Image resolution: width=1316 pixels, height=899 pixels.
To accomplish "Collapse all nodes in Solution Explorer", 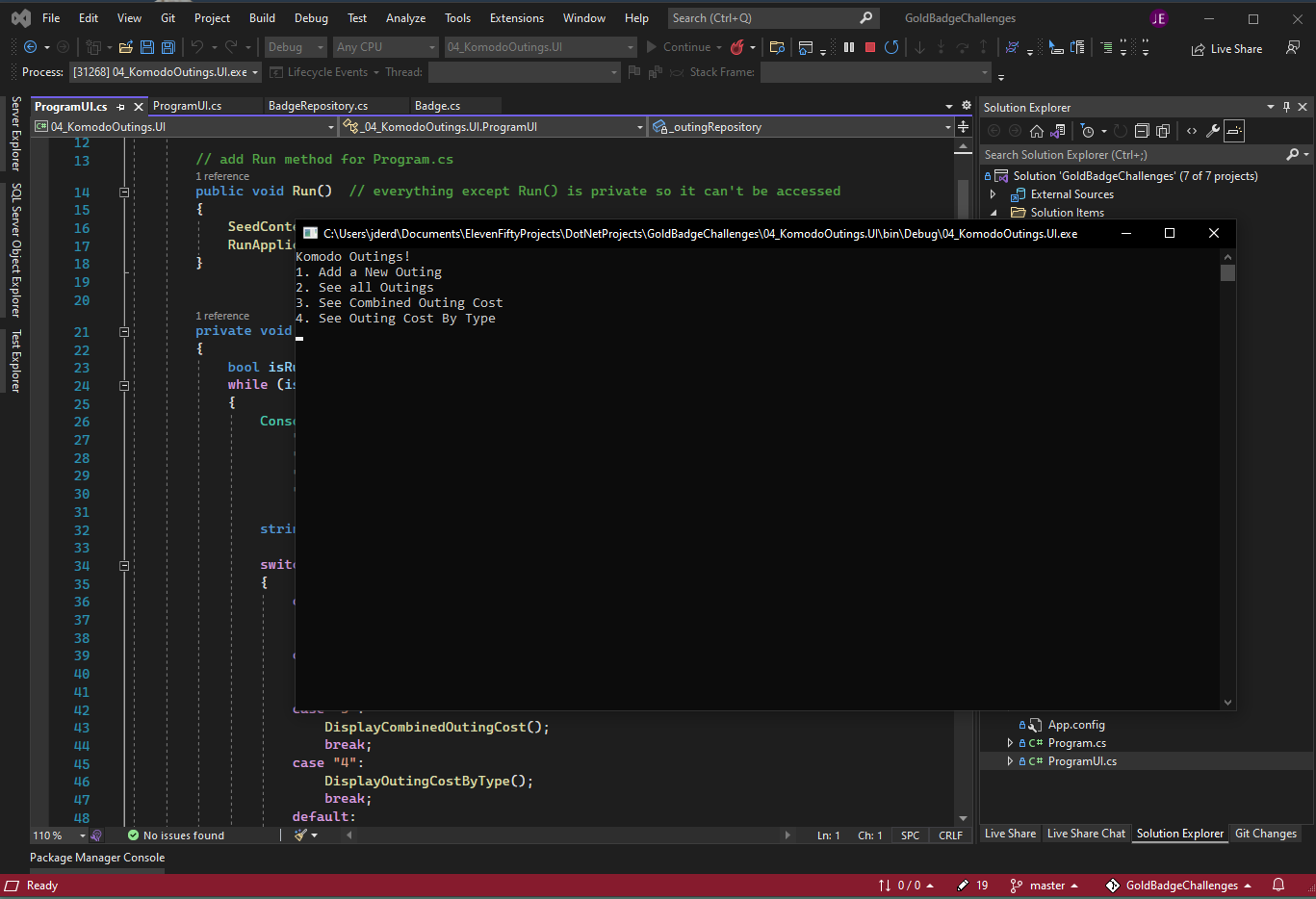I will pyautogui.click(x=1142, y=131).
